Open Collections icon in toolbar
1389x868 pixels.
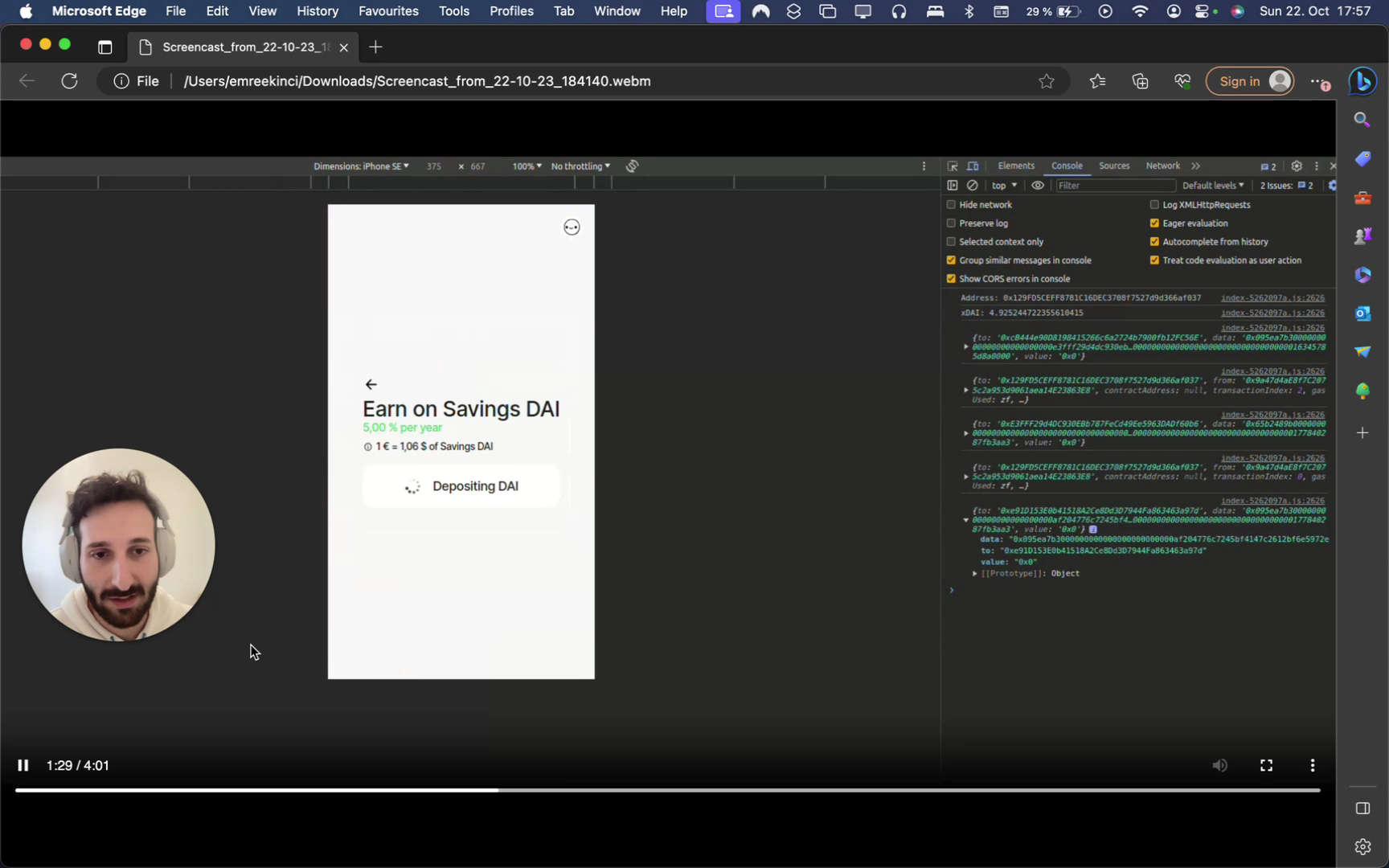point(1140,81)
